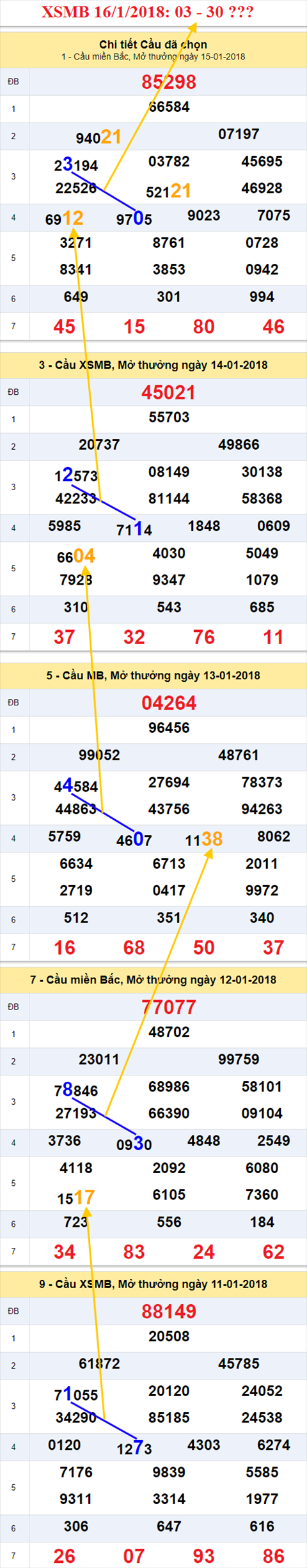307x1568 pixels.
Task: Select fourth prize number 1273
Action: (x=134, y=1448)
